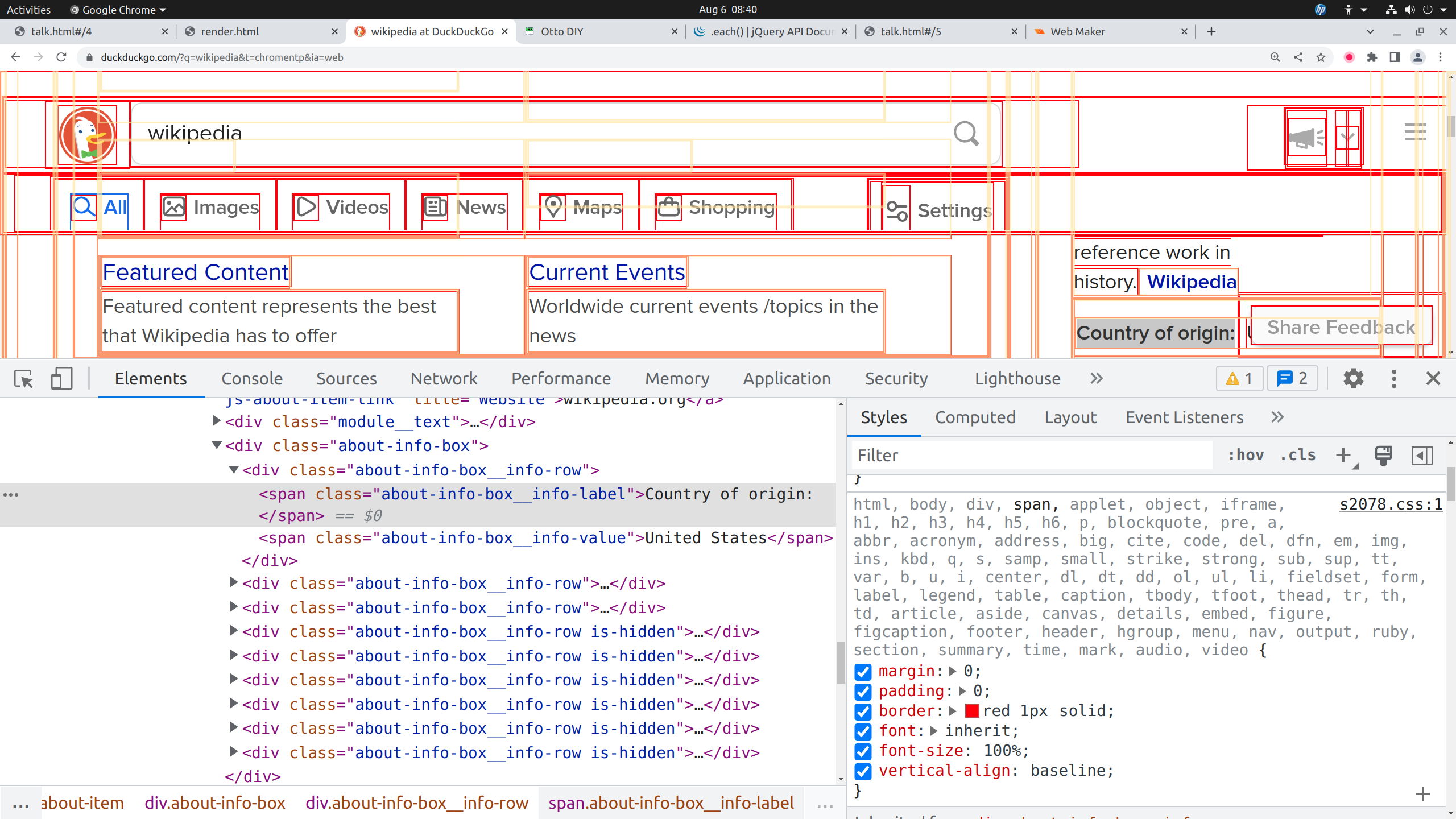The image size is (1456, 819).
Task: Click the DuckDuckGo search magnifier icon
Action: point(966,134)
